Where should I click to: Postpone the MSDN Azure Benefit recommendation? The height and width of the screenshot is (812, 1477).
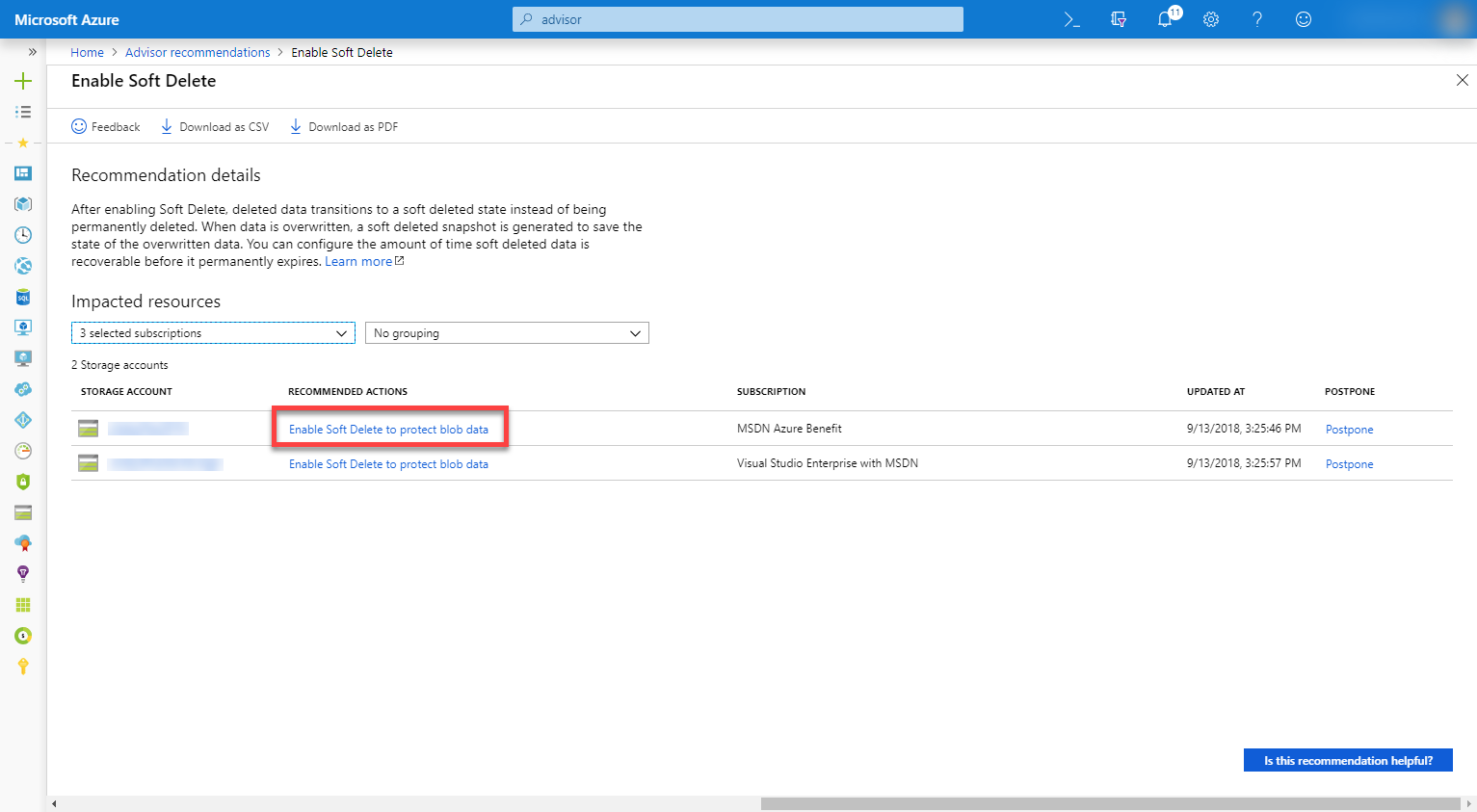tap(1349, 430)
